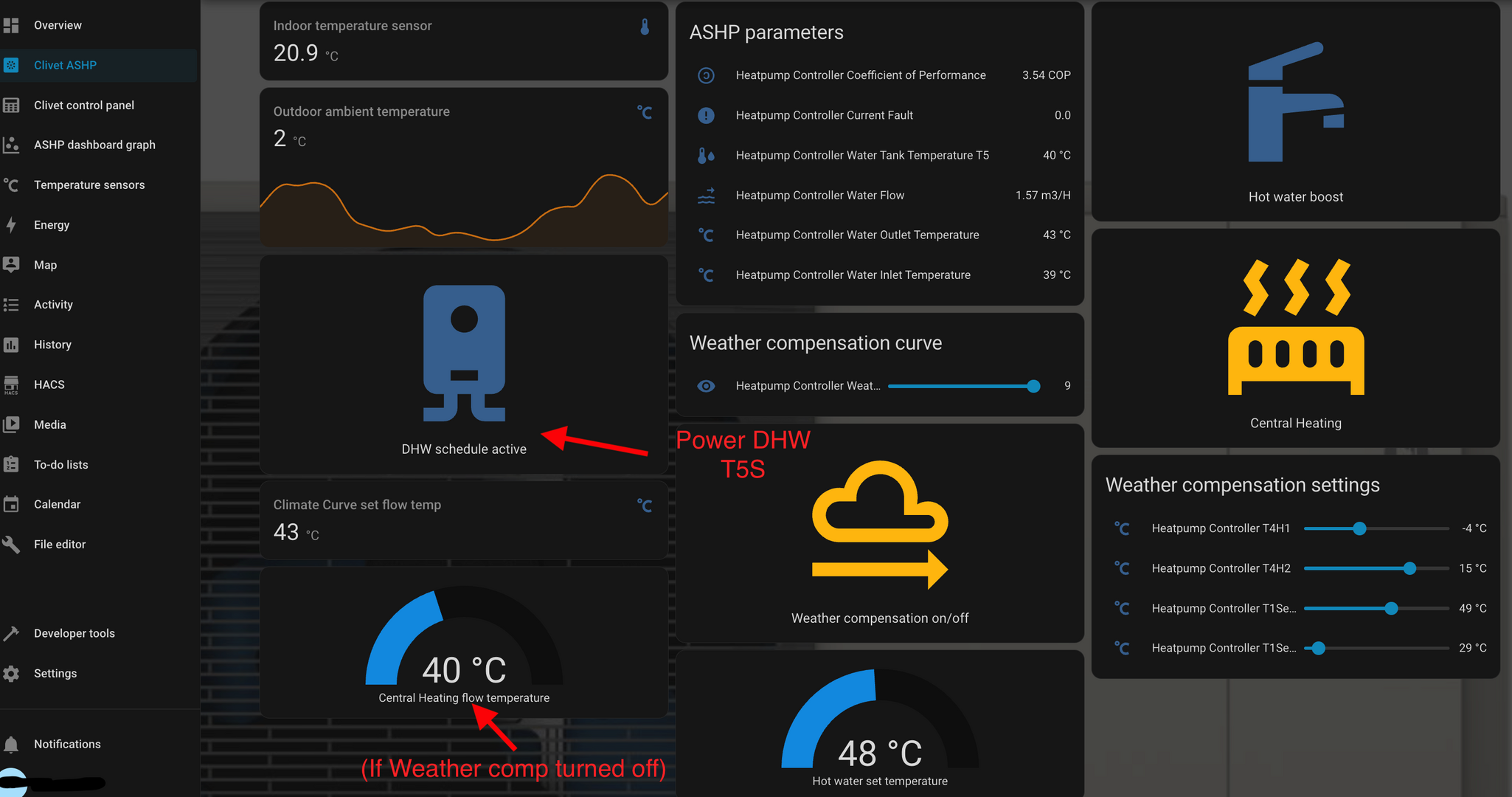Click Water Tank Temperature T5 thermometer icon

(x=706, y=155)
